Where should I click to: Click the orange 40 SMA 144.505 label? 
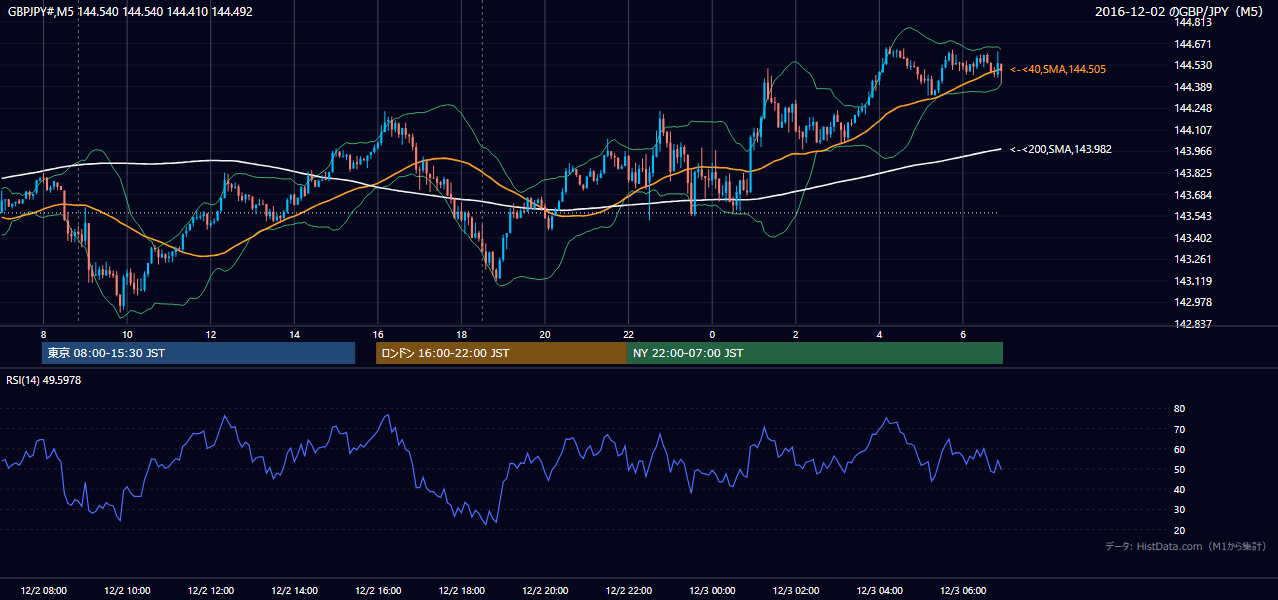click(1058, 69)
